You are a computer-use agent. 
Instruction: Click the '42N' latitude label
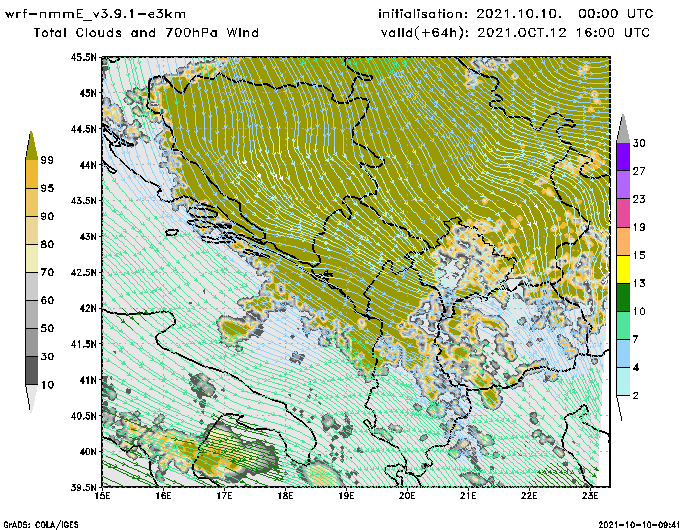point(88,308)
